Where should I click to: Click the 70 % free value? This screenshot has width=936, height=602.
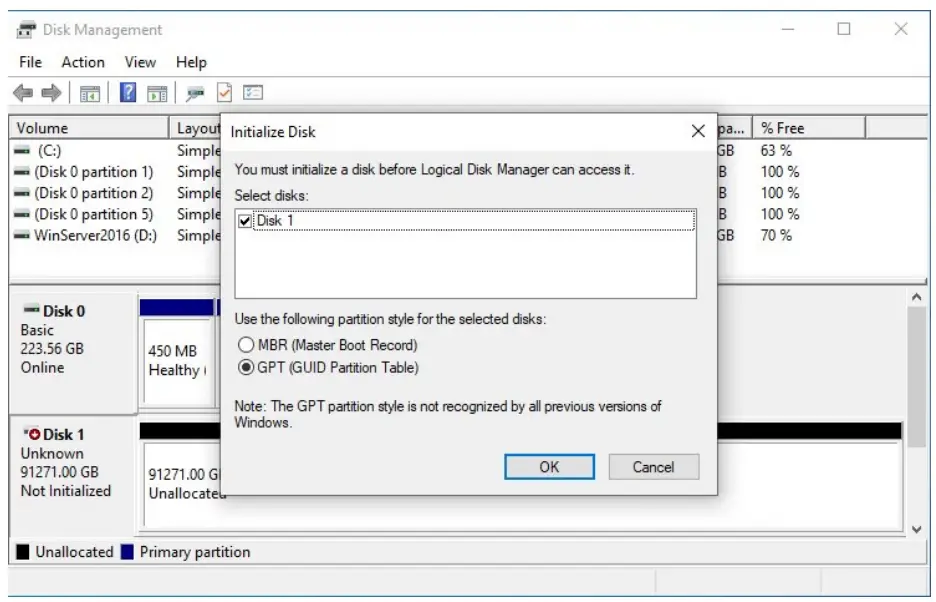click(x=775, y=235)
